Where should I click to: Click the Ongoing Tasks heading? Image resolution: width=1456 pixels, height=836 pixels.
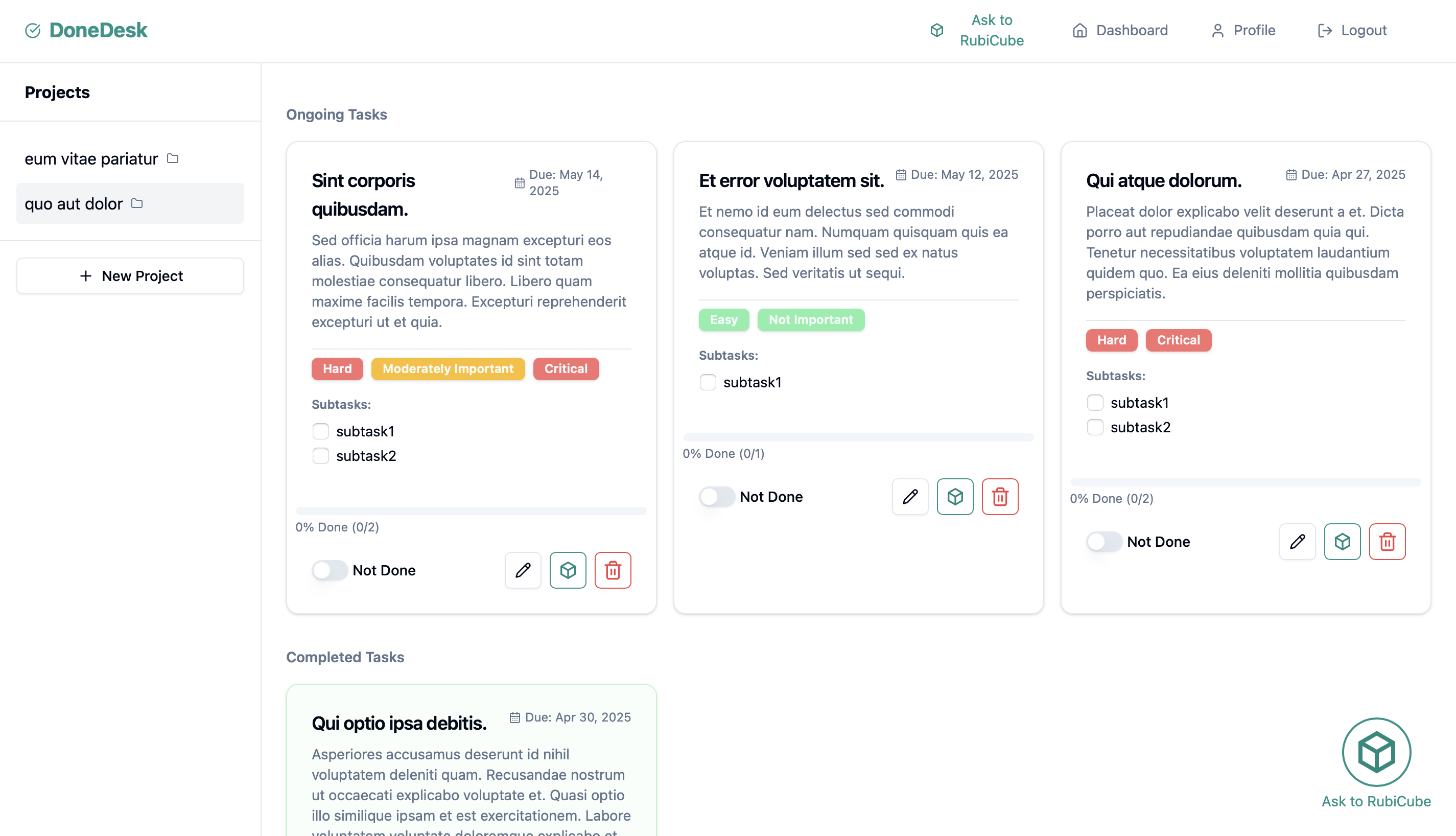[x=336, y=114]
